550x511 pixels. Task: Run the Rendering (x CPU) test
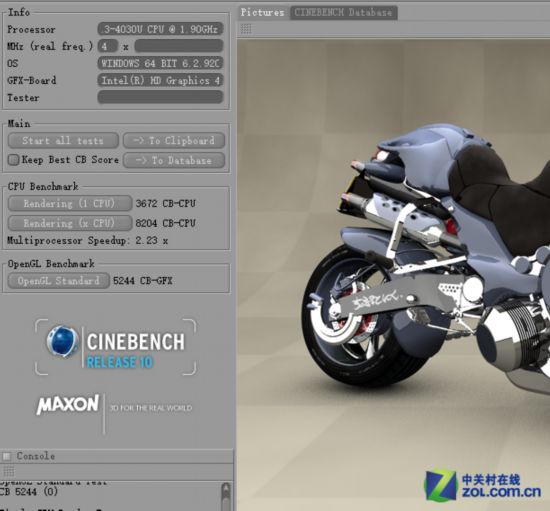pyautogui.click(x=70, y=223)
